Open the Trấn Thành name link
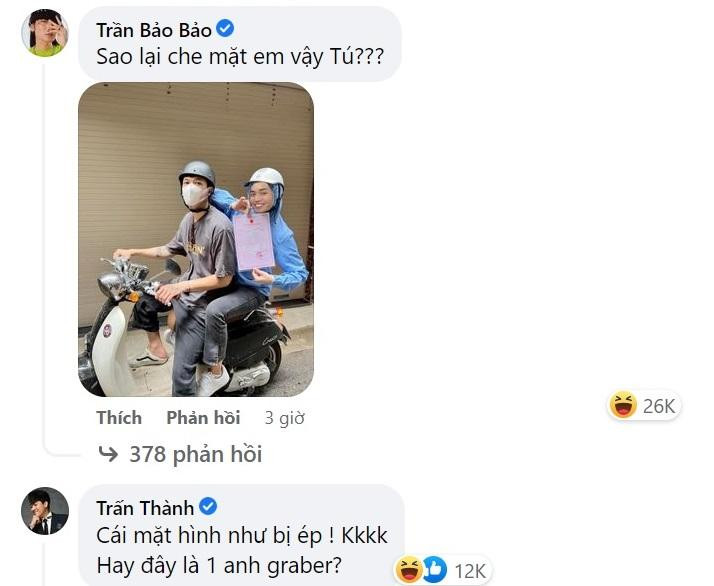The image size is (714, 586). [x=145, y=508]
